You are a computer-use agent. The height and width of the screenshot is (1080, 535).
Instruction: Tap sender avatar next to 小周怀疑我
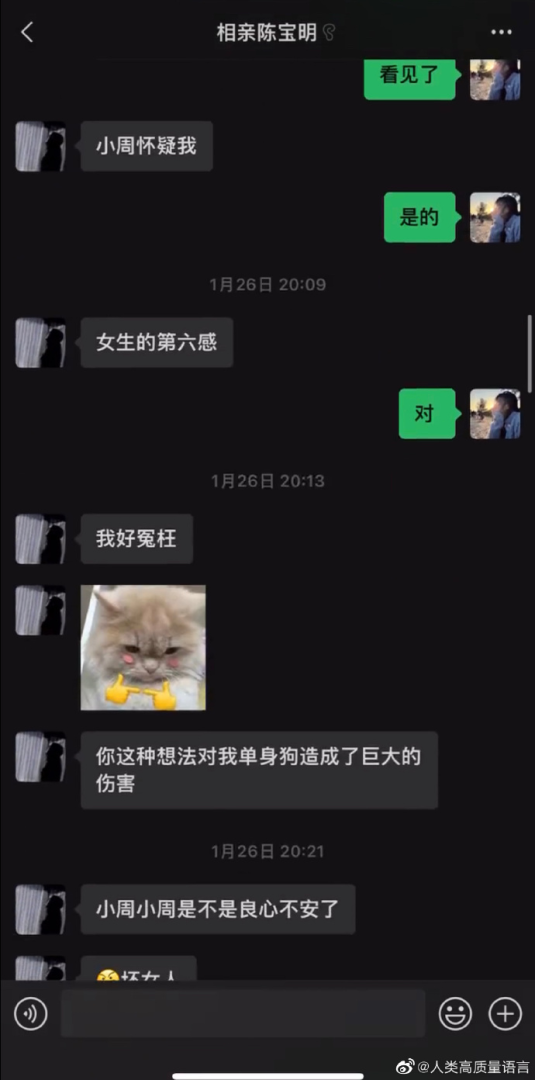coord(41,146)
